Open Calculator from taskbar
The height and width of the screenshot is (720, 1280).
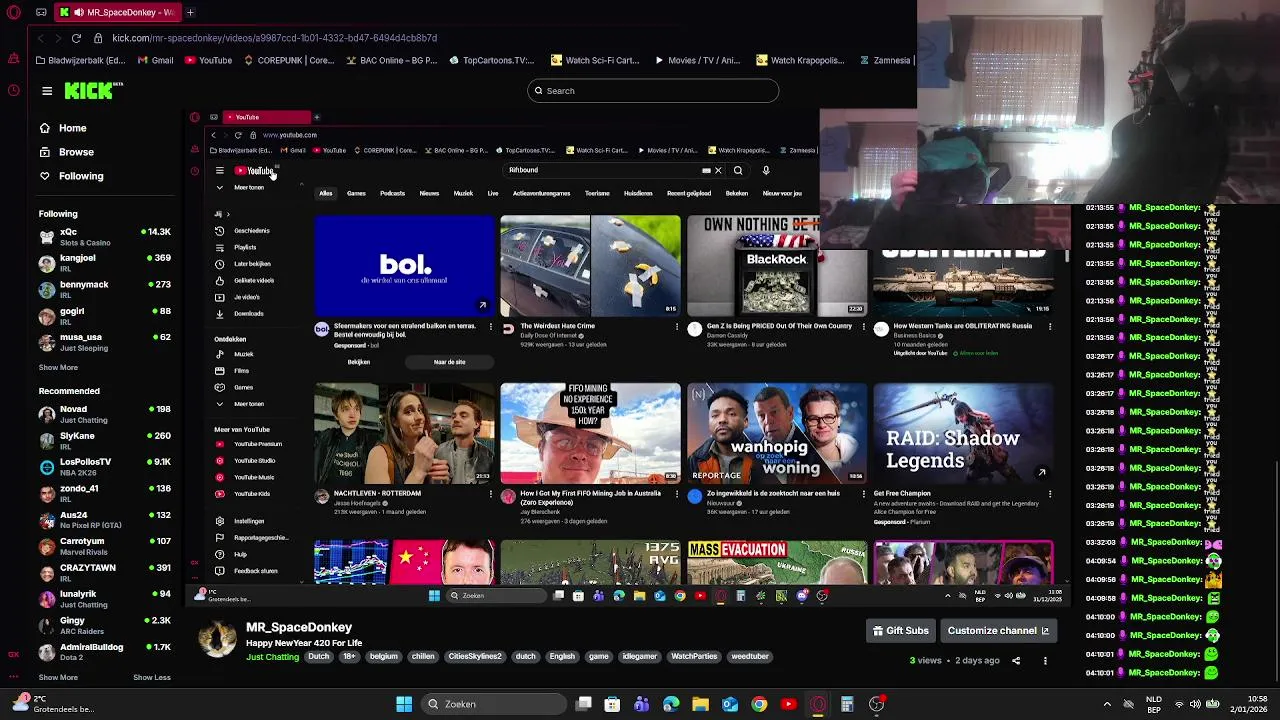(x=847, y=704)
